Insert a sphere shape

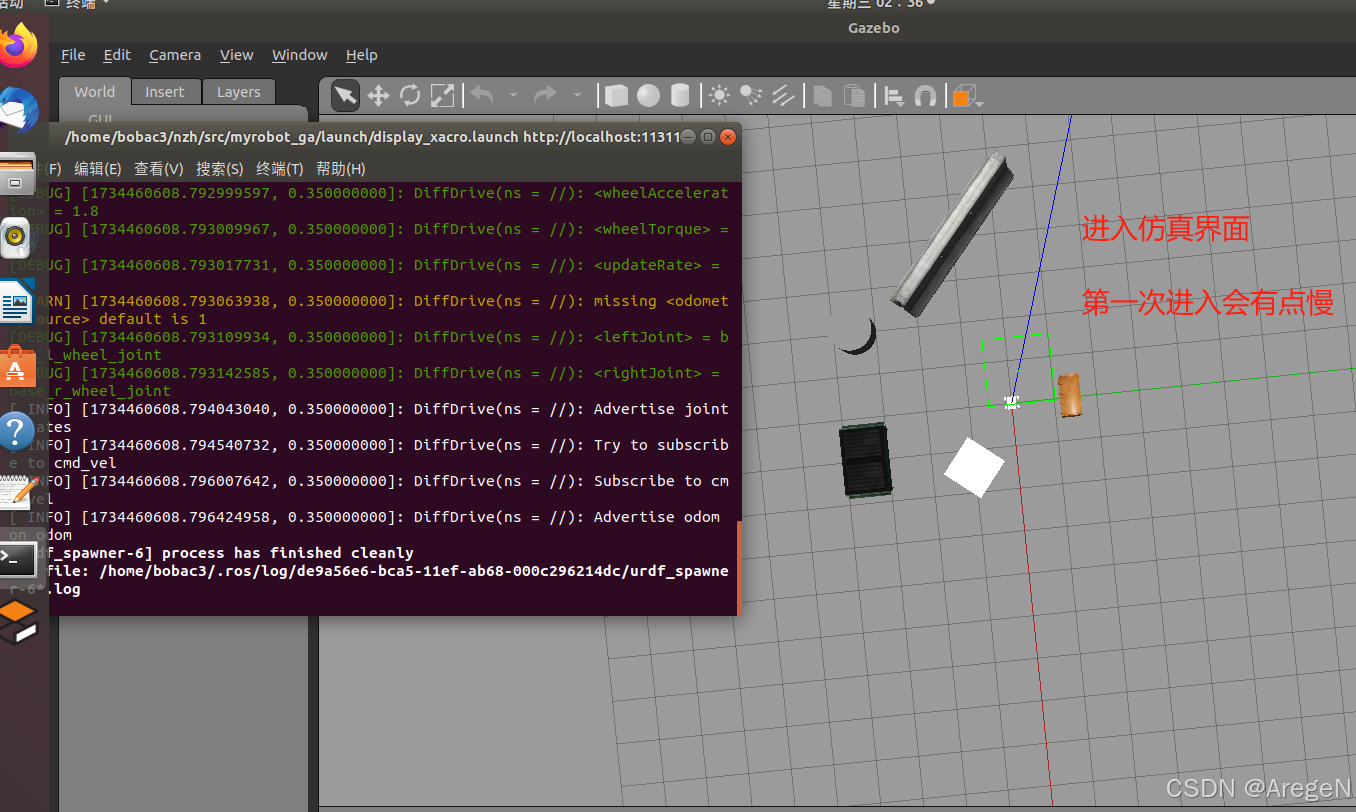point(648,95)
